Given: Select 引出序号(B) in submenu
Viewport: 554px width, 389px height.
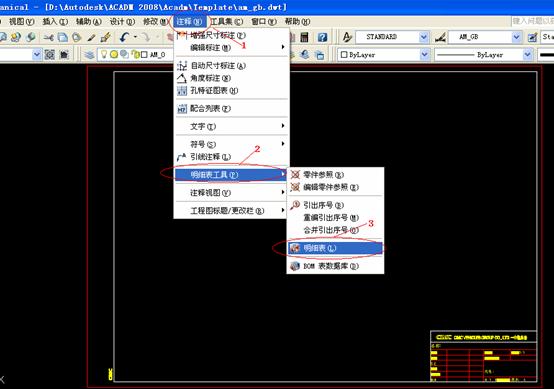Looking at the screenshot, I should tap(335, 205).
